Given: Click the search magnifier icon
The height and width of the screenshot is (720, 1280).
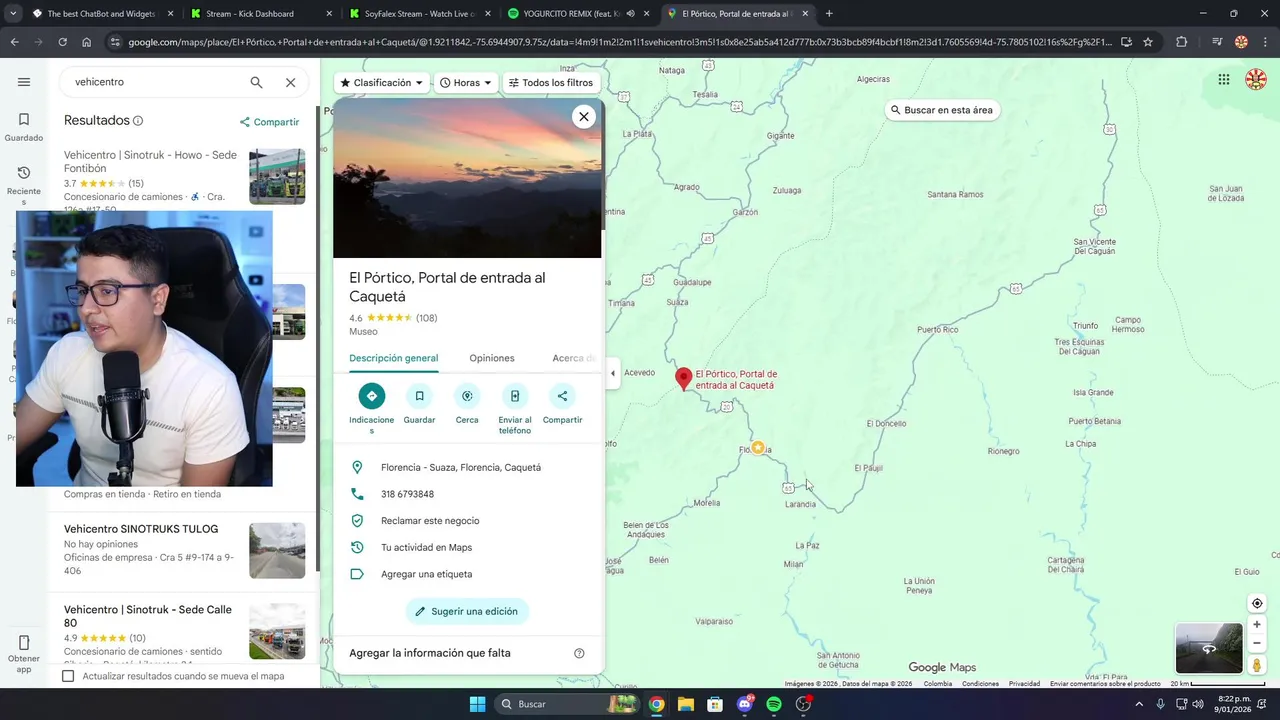Looking at the screenshot, I should click(256, 82).
